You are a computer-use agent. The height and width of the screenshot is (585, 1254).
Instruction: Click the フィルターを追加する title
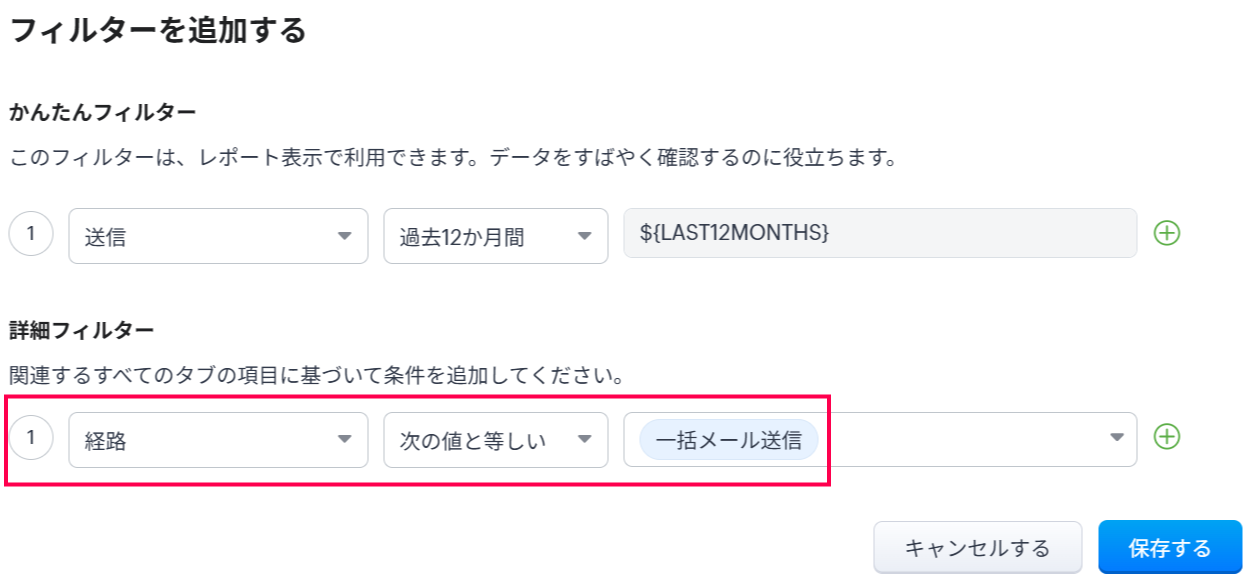(157, 30)
